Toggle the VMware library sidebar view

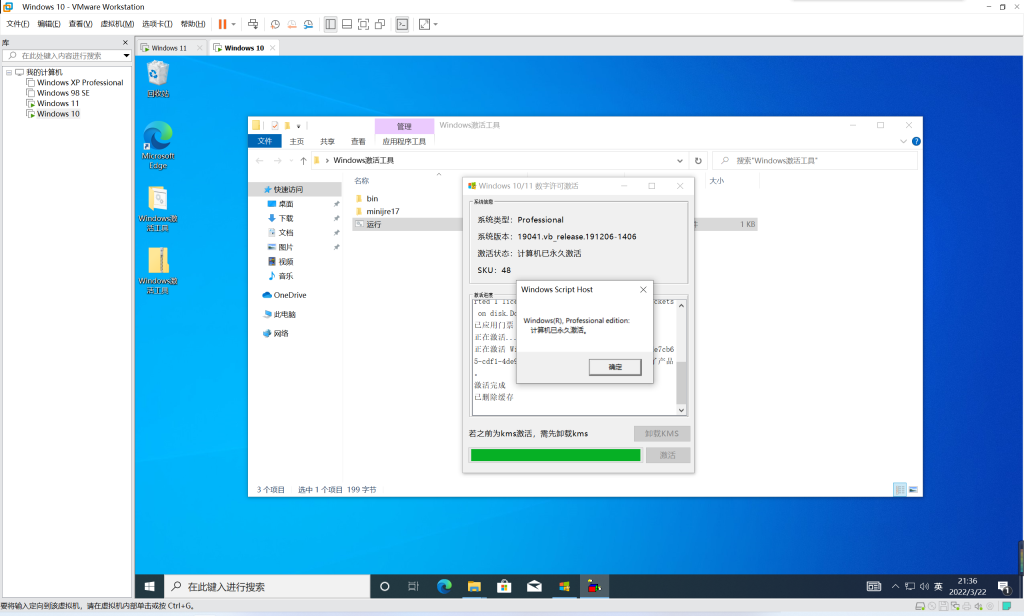330,24
